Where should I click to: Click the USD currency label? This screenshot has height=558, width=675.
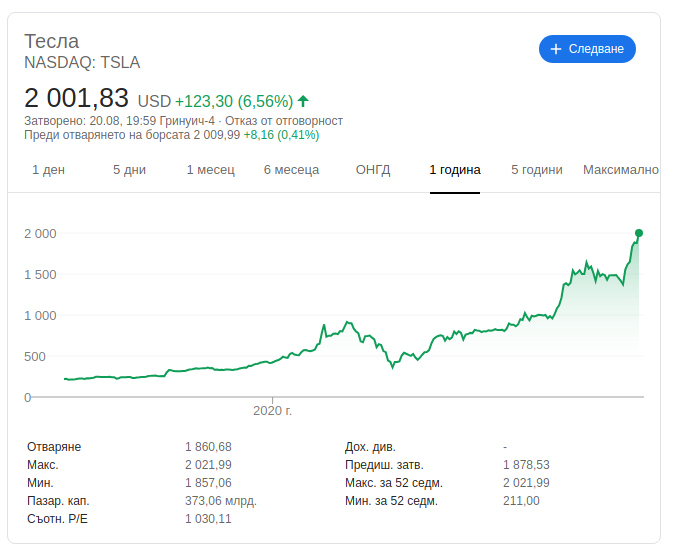pyautogui.click(x=154, y=102)
